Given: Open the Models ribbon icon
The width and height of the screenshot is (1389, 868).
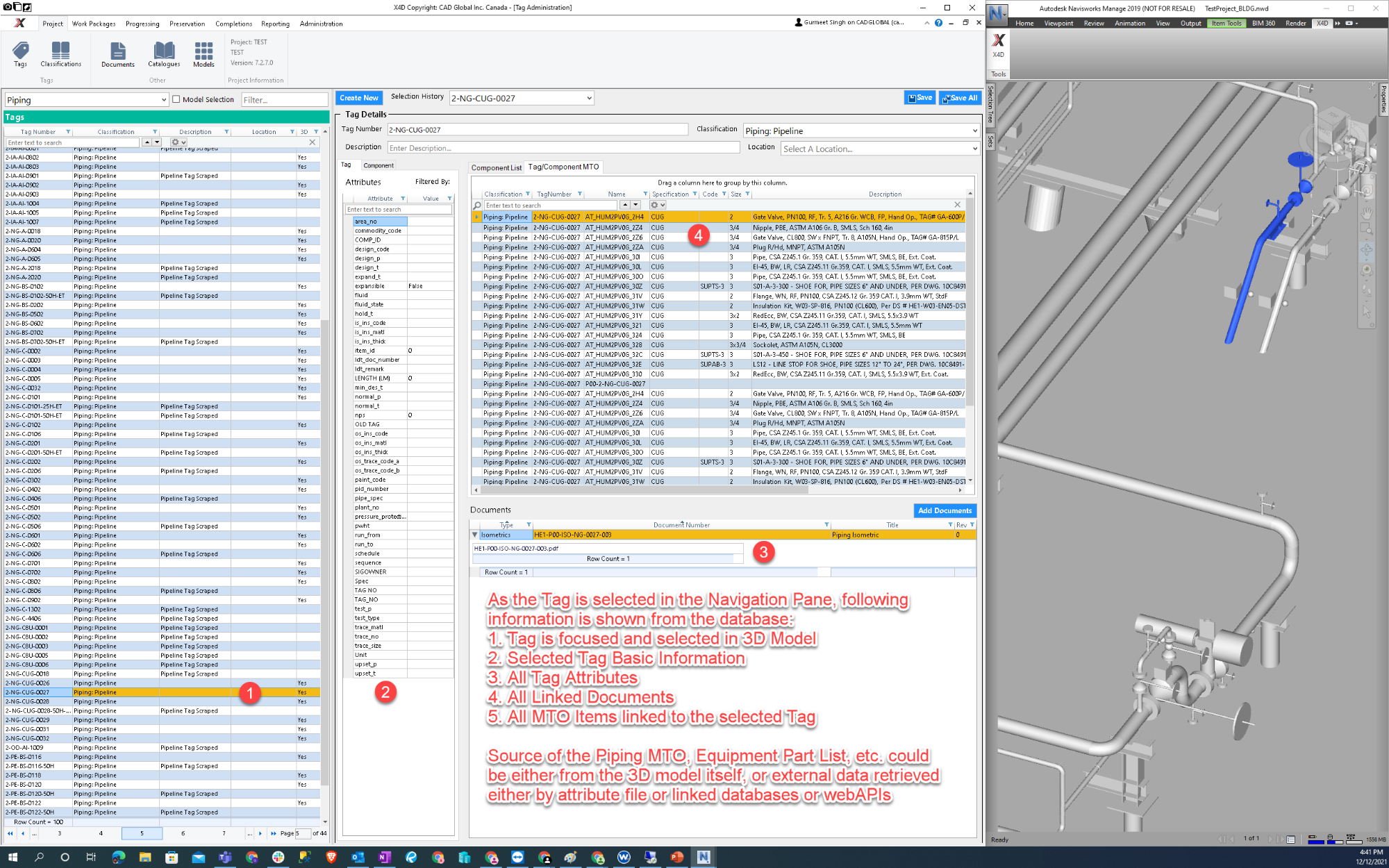Looking at the screenshot, I should tap(203, 54).
